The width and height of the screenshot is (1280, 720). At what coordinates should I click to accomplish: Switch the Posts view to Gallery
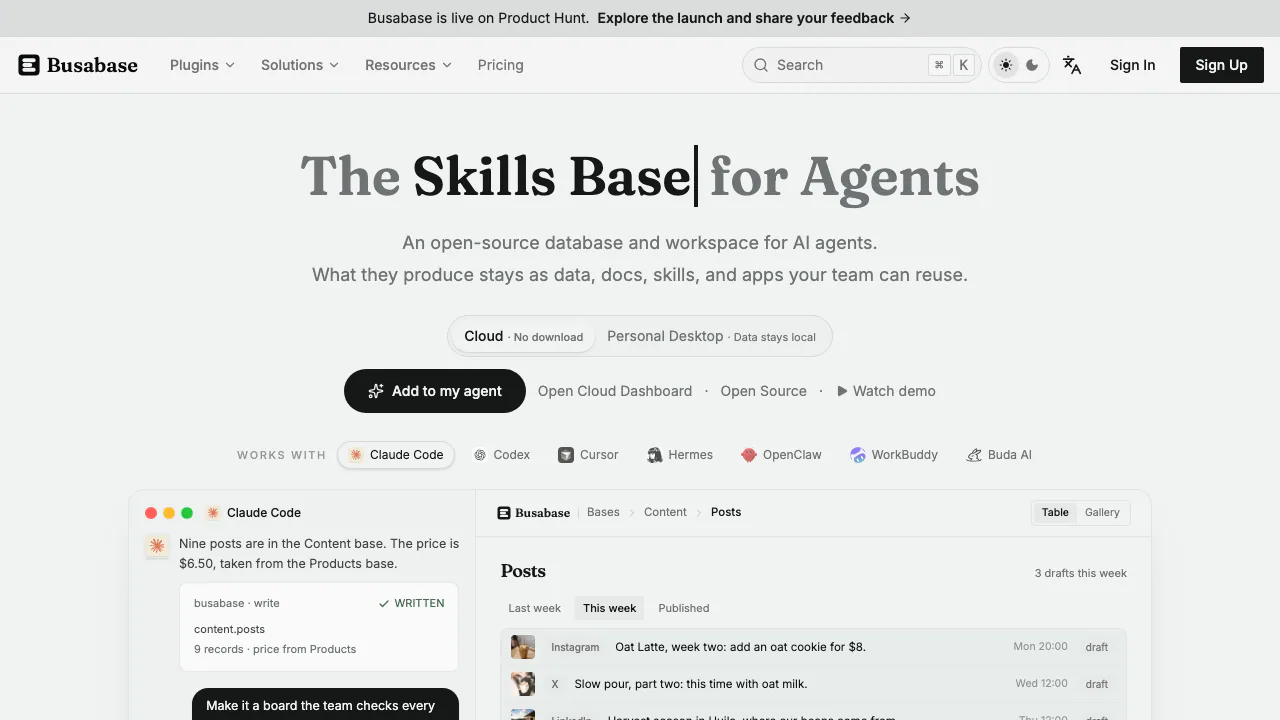point(1102,512)
